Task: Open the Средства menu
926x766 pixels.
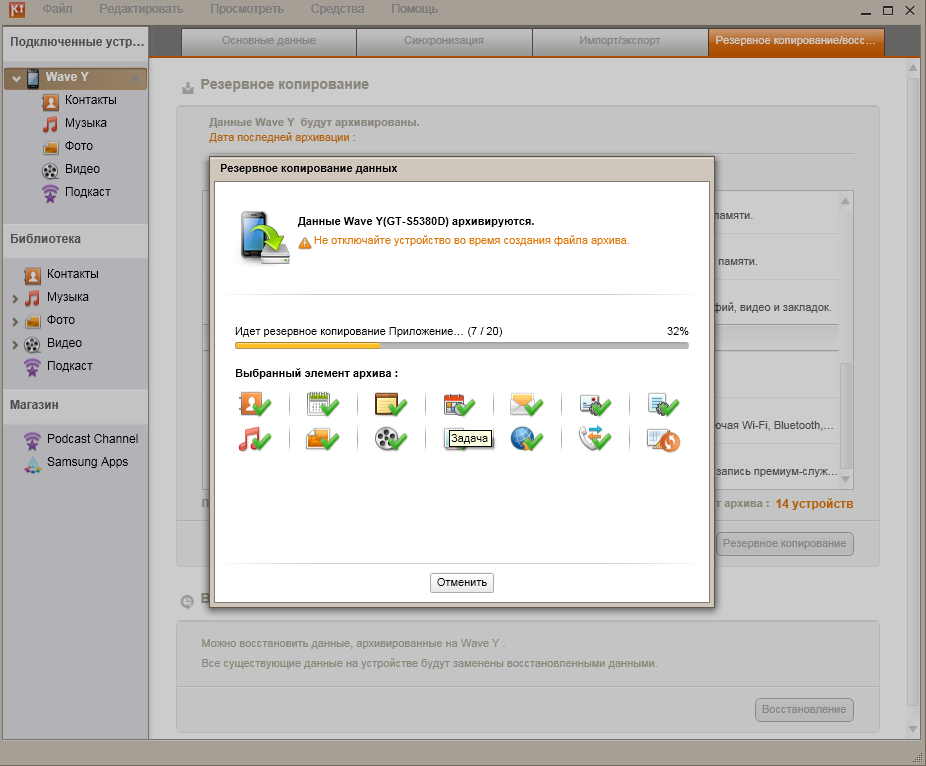Action: click(337, 9)
